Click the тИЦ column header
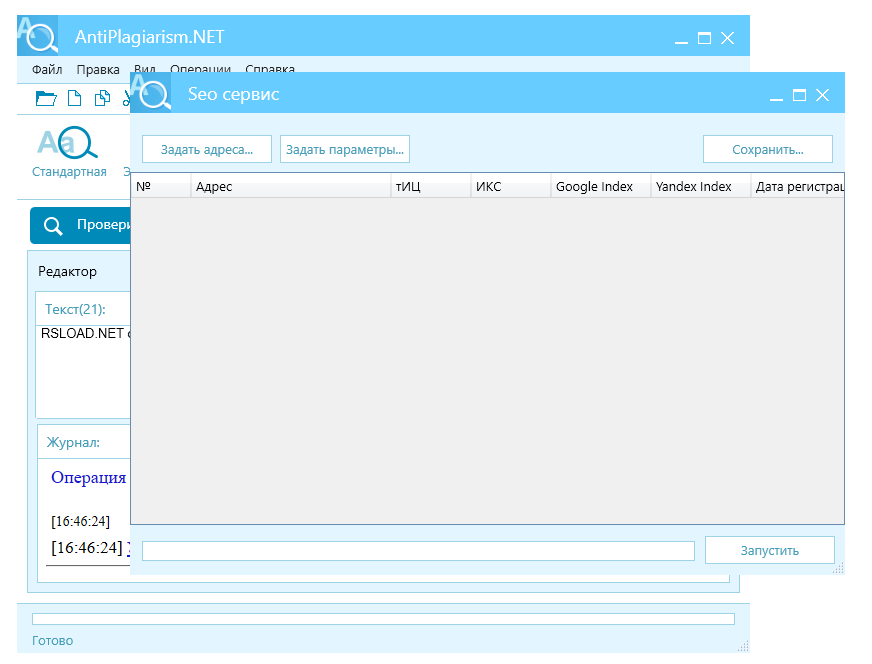872x664 pixels. click(x=431, y=186)
